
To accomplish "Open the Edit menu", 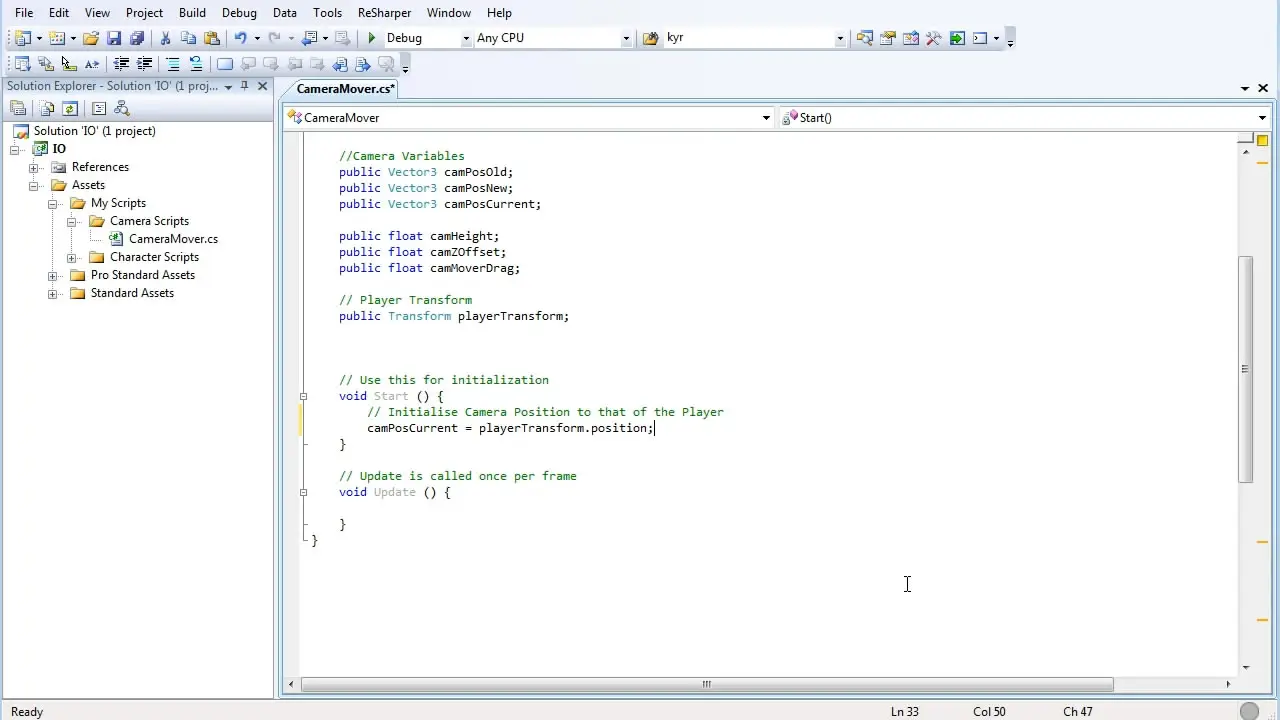I will (59, 13).
